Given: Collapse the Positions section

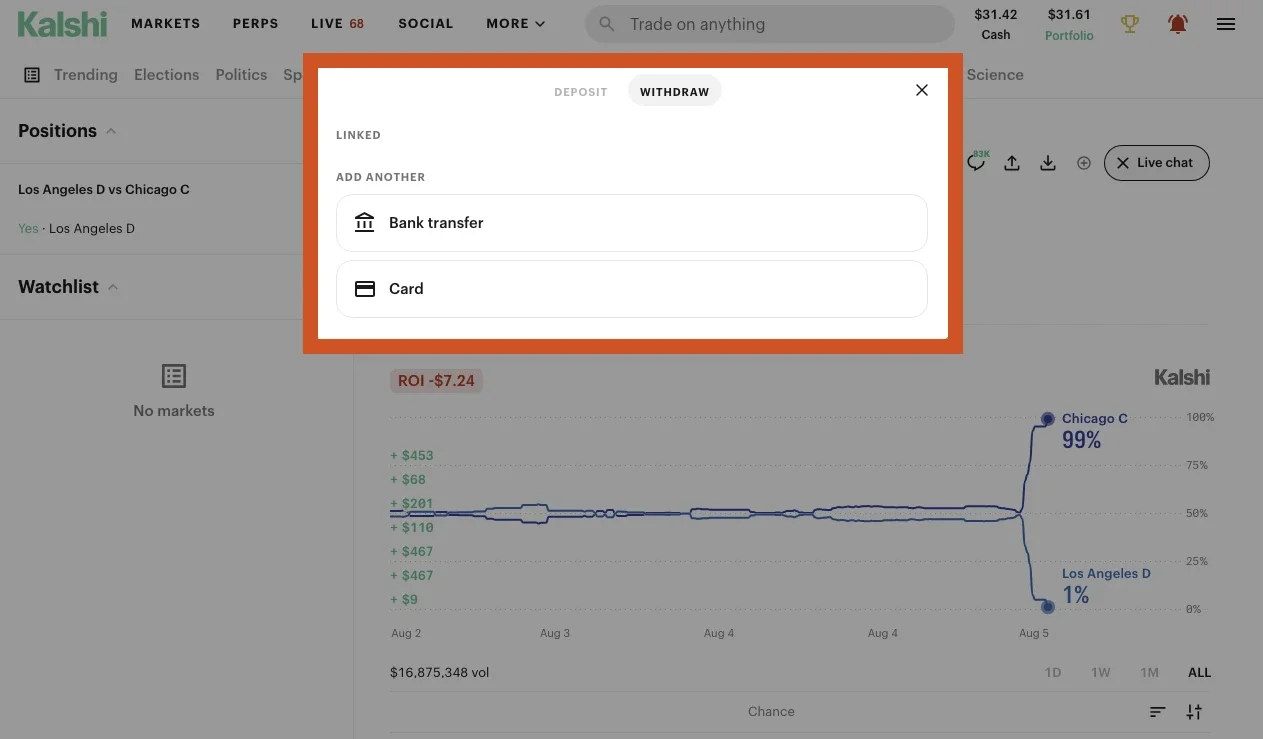Looking at the screenshot, I should pyautogui.click(x=111, y=131).
